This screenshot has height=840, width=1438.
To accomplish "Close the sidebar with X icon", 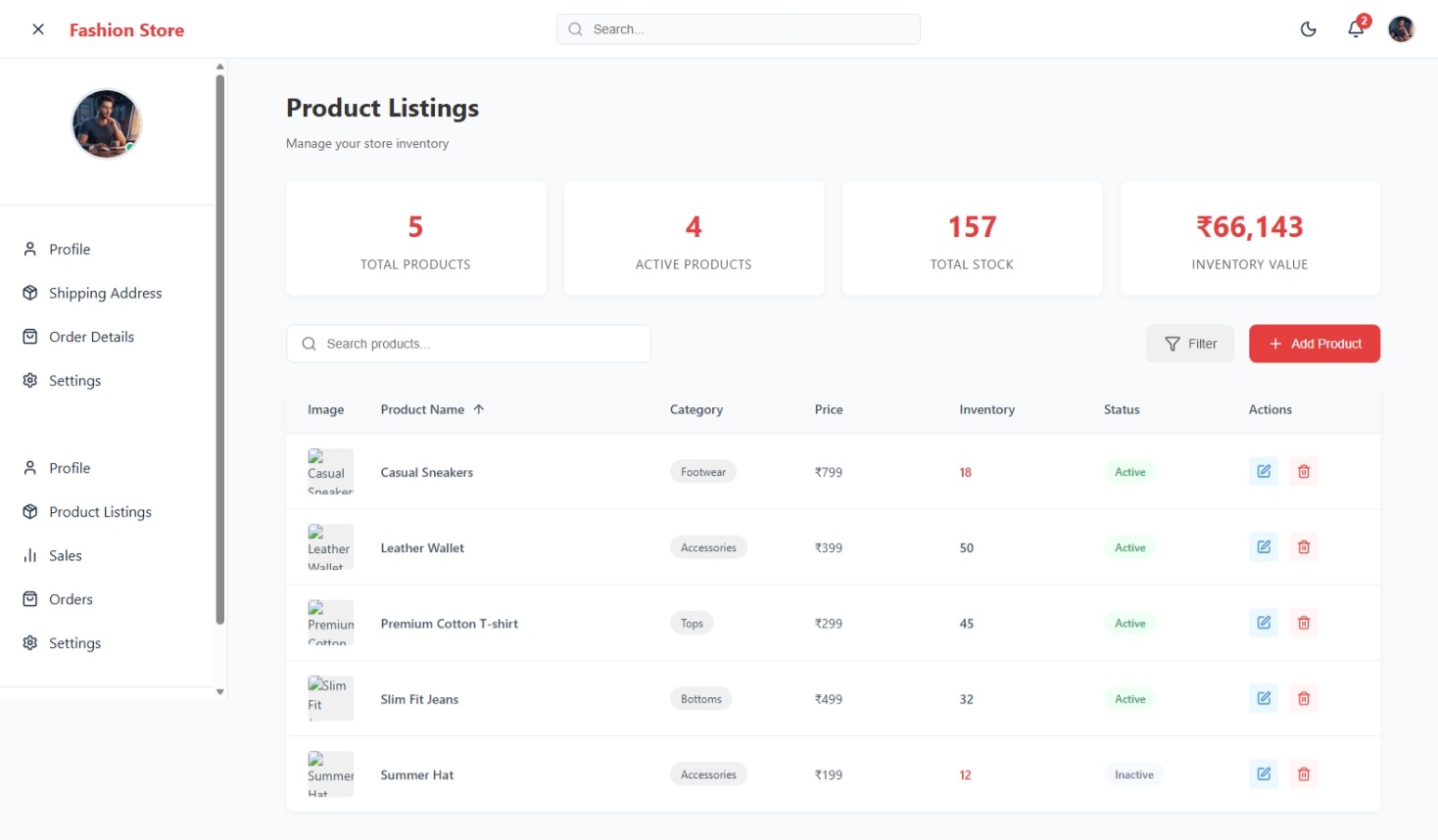I will point(38,29).
